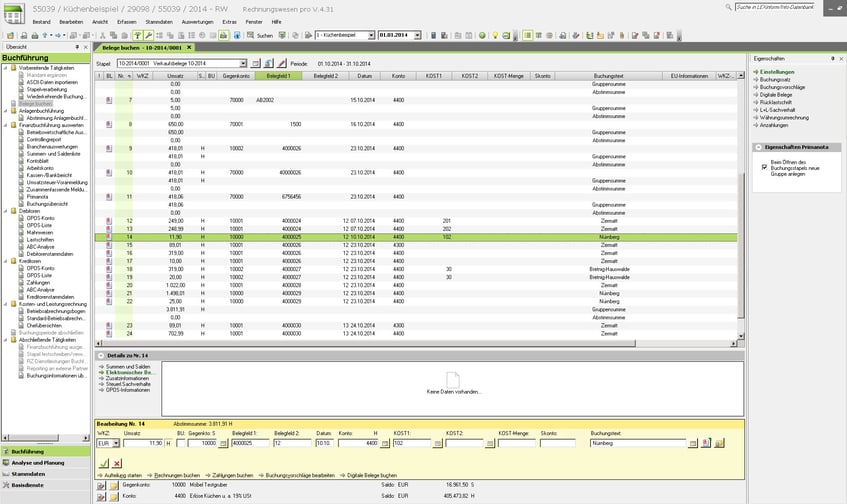Select the table row Nr. 18 Bretnig-Hauswalde

point(416,269)
